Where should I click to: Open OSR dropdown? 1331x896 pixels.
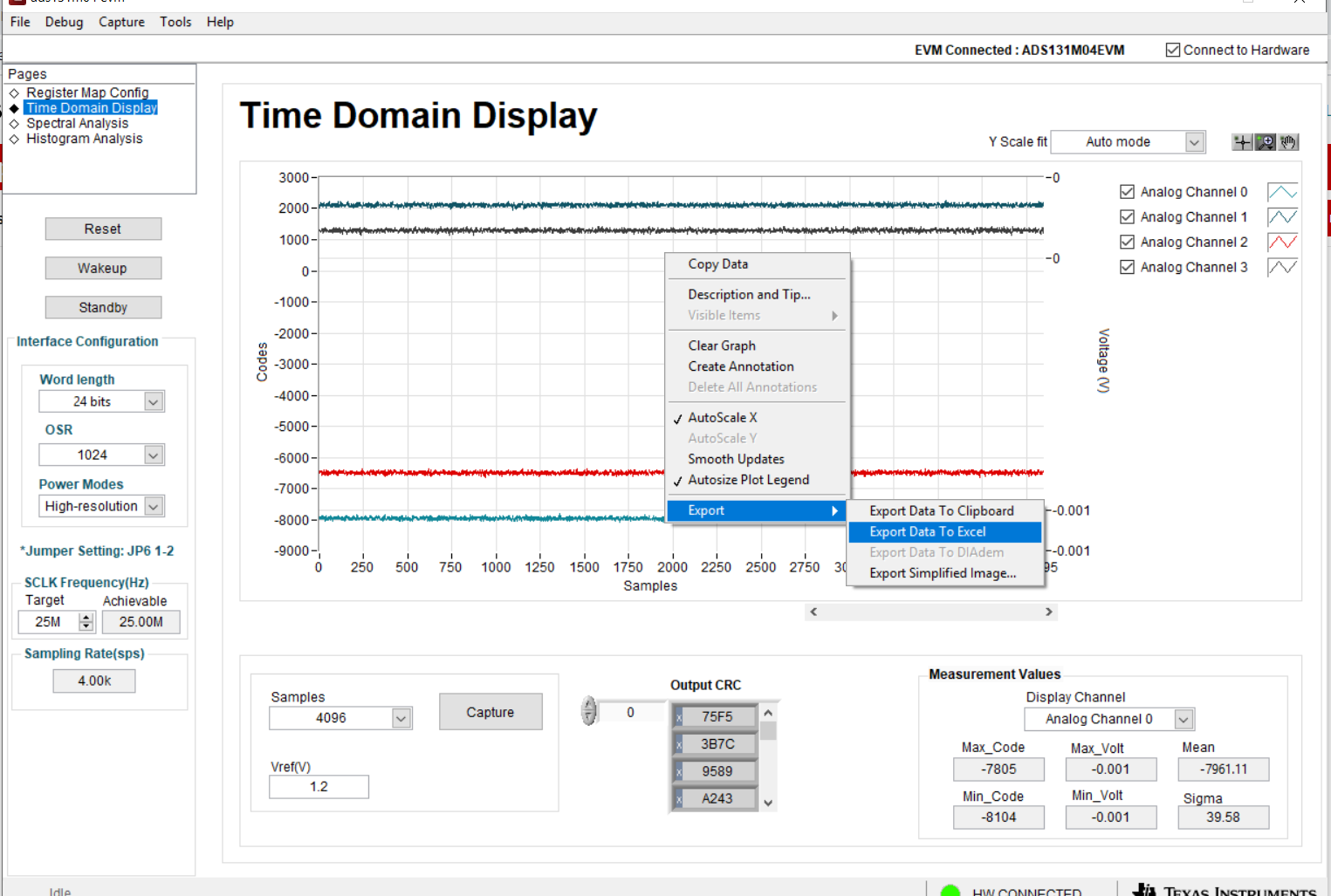(154, 455)
